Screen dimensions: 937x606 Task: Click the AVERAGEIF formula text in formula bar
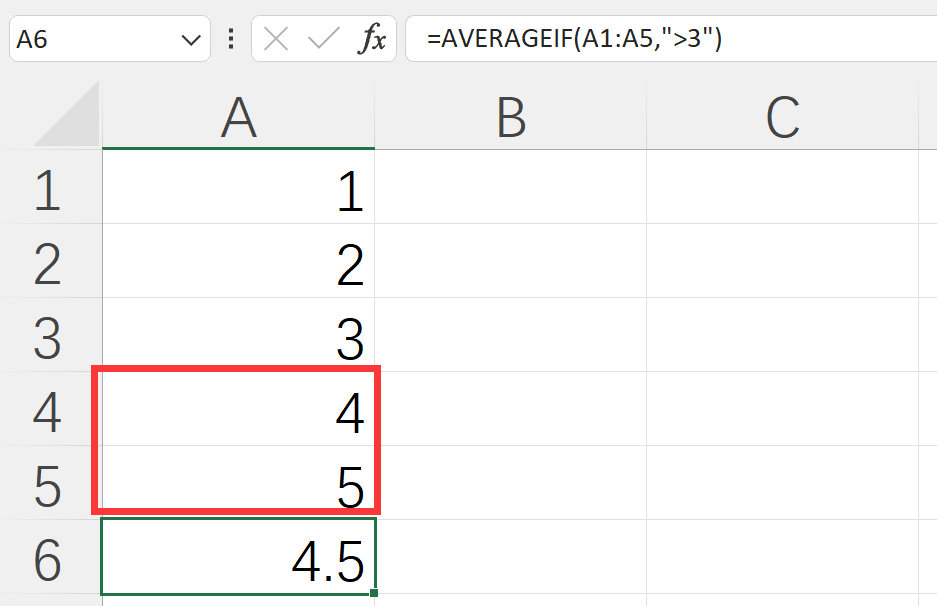point(574,40)
